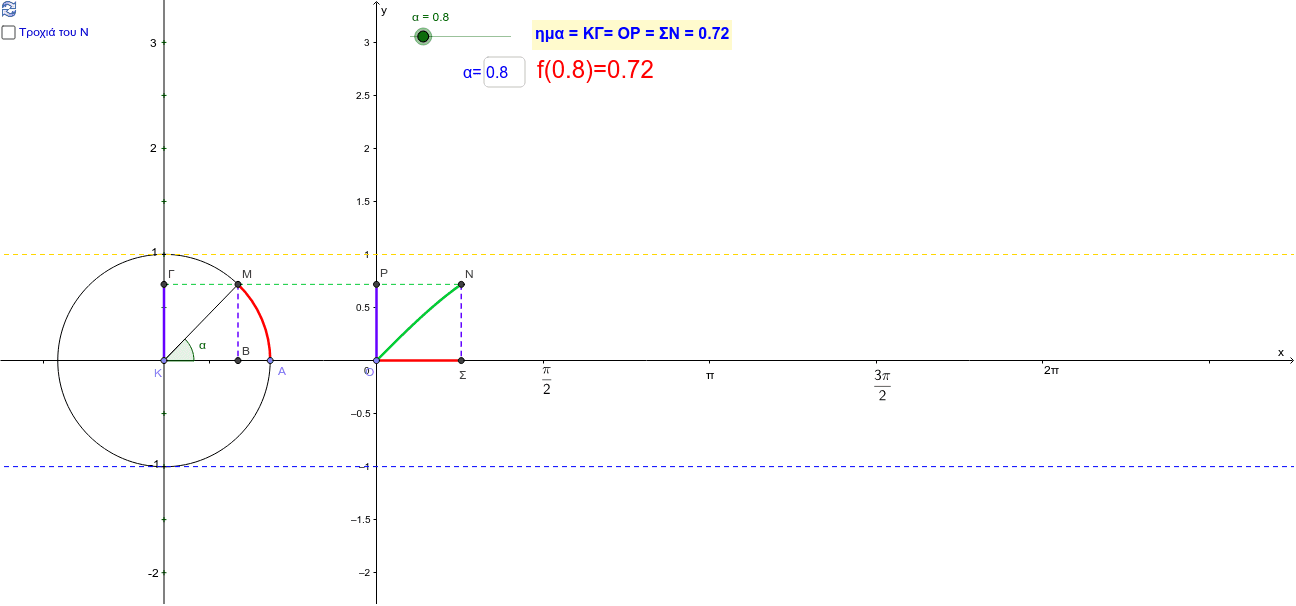This screenshot has width=1296, height=606.
Task: Click point A on the circle
Action: click(270, 360)
